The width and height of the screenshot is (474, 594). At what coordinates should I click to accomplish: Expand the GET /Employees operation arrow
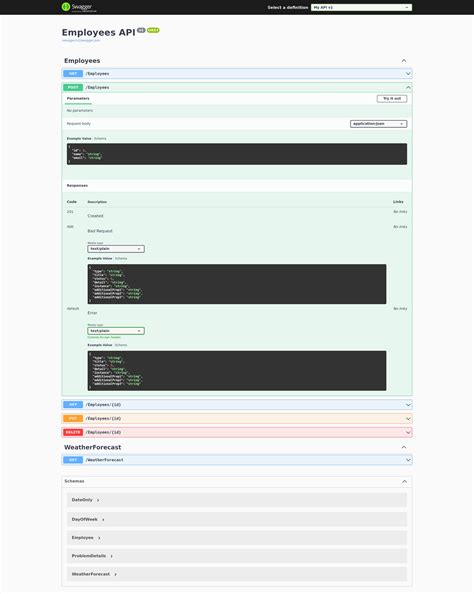(408, 73)
